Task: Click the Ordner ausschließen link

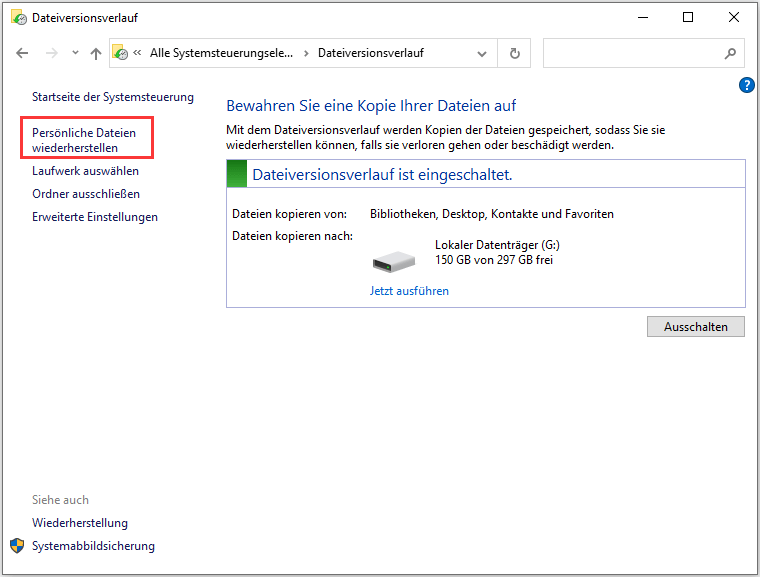Action: pos(86,194)
